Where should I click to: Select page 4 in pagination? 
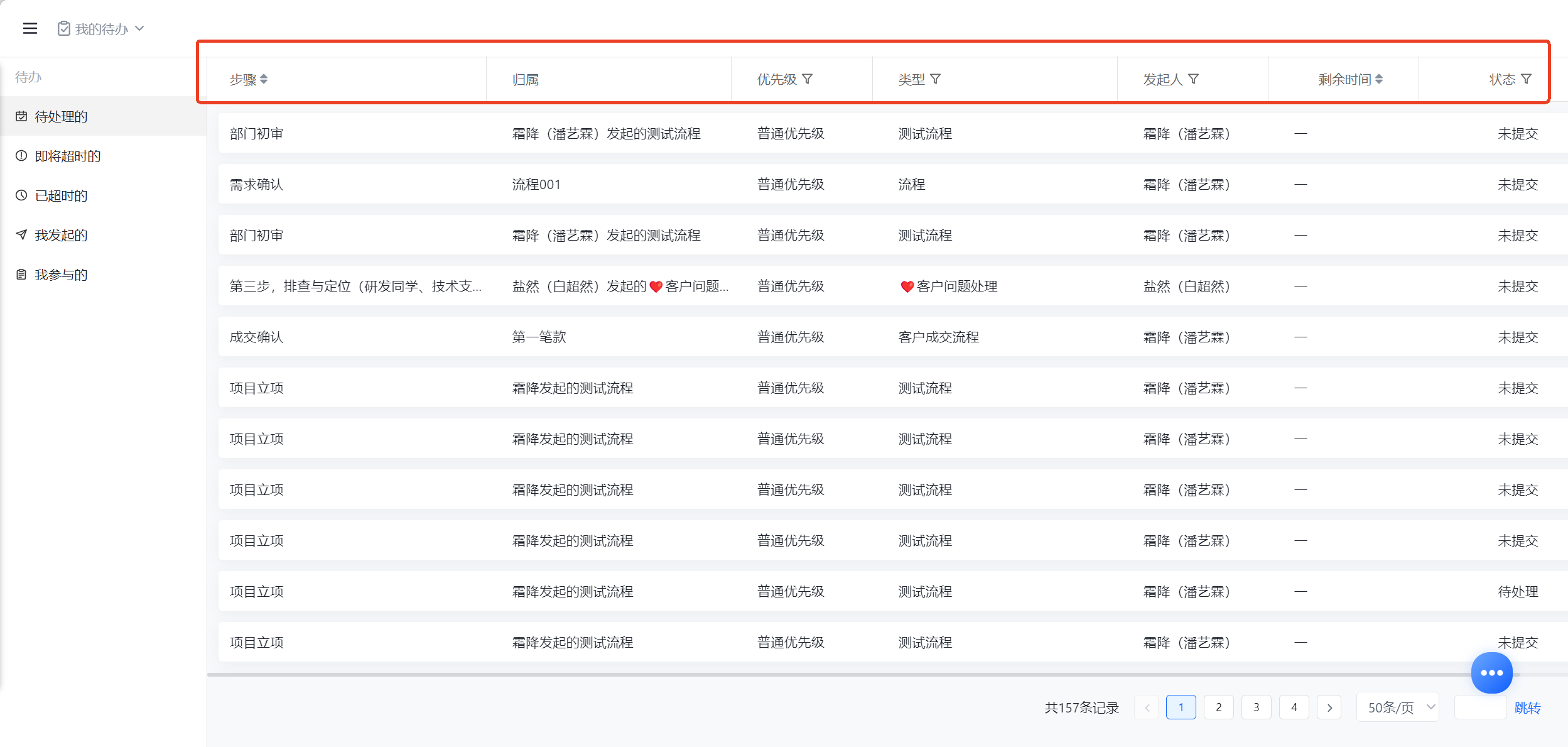coord(1294,707)
